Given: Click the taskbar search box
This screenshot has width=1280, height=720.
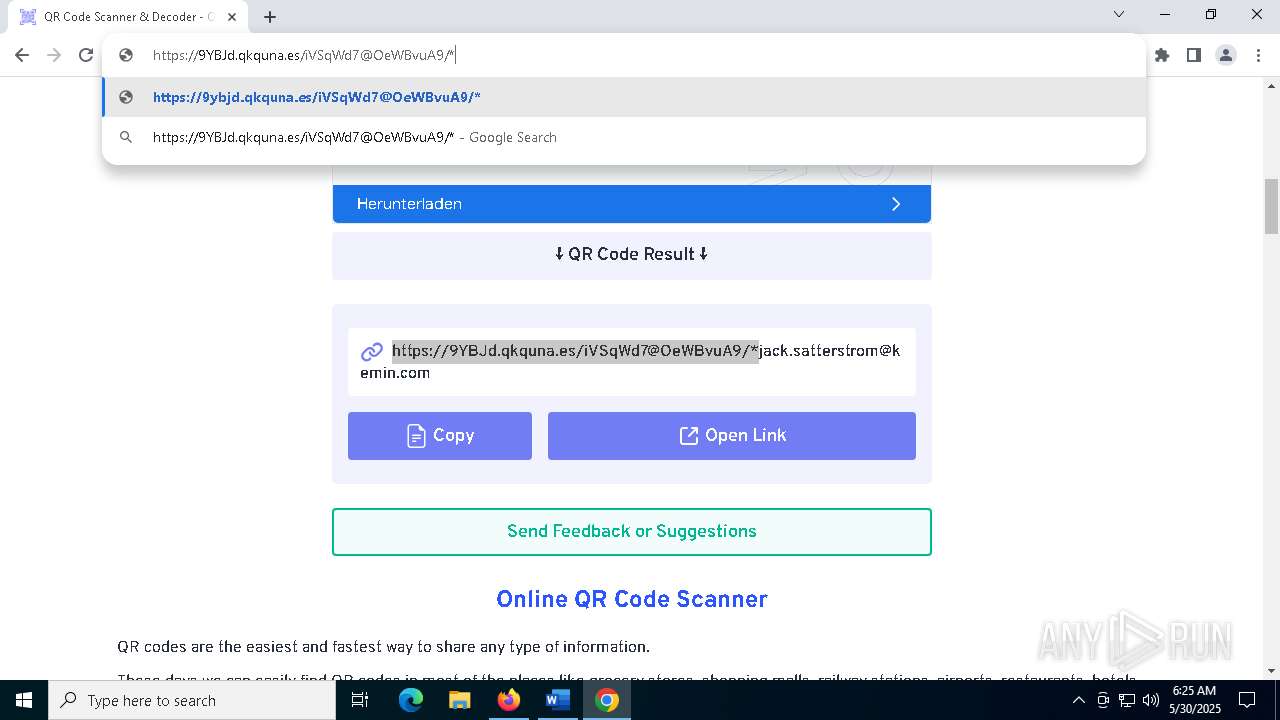Looking at the screenshot, I should pos(192,700).
